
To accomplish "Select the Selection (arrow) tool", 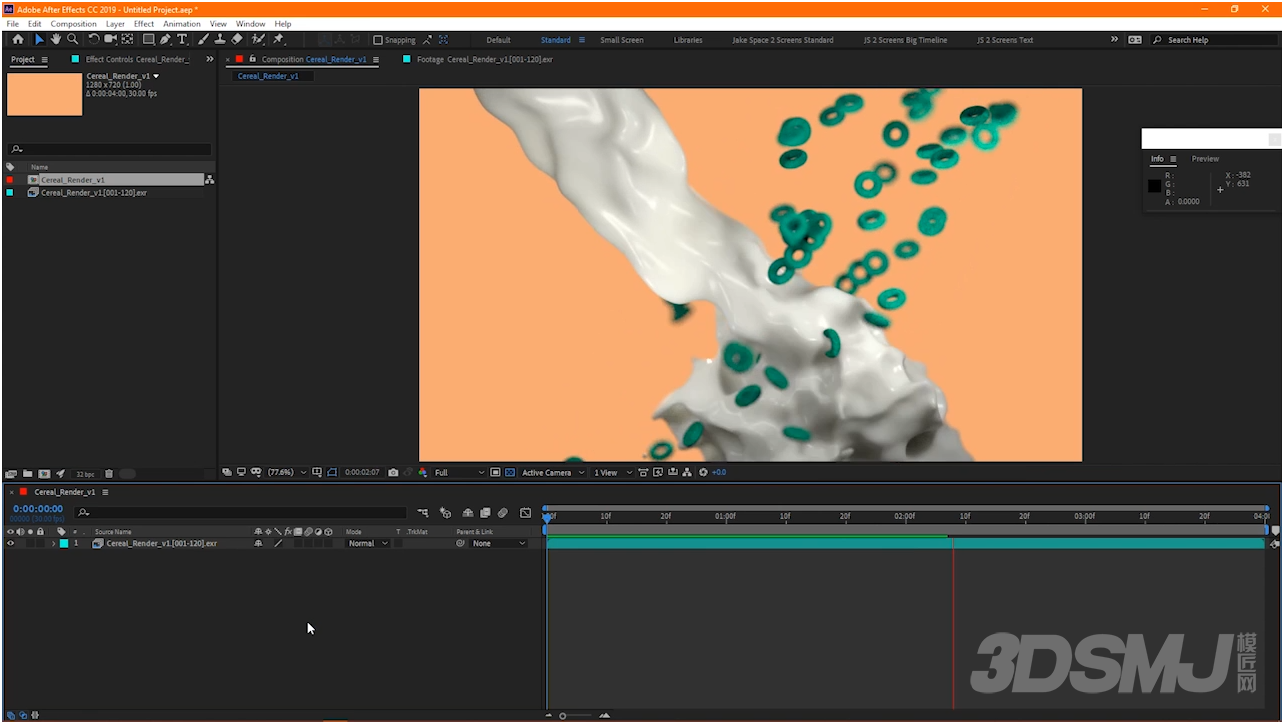I will pyautogui.click(x=39, y=40).
